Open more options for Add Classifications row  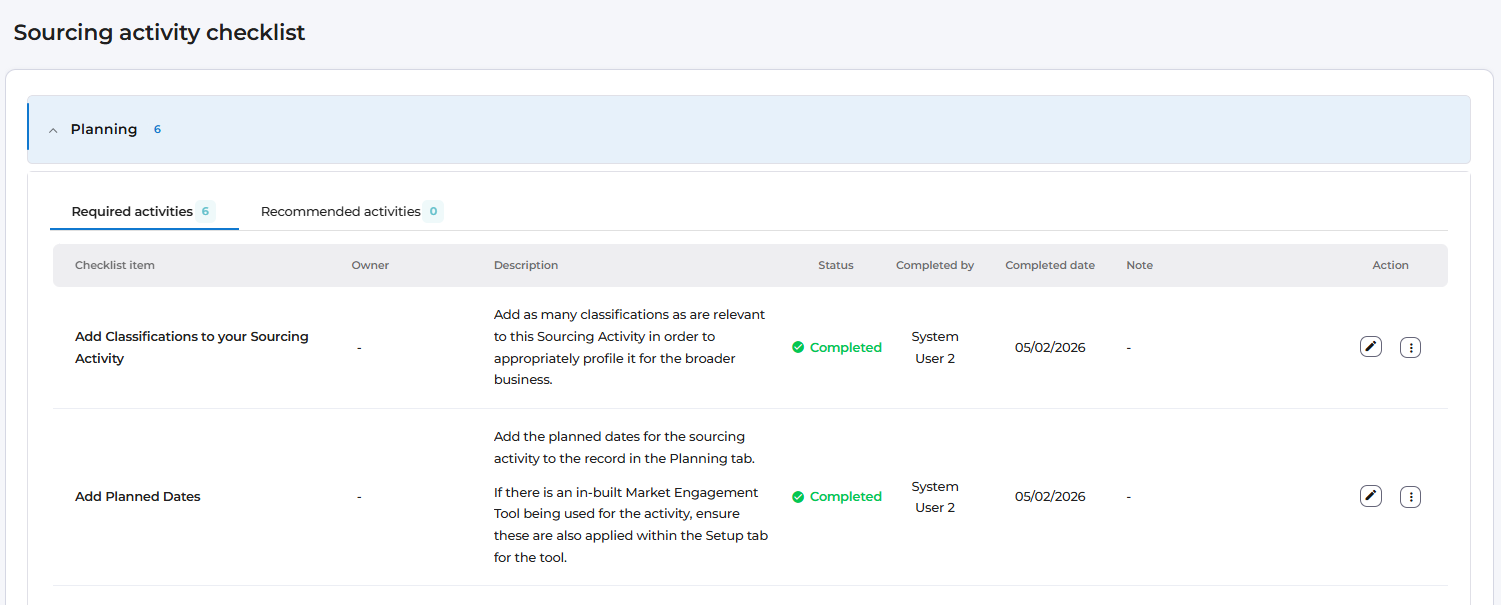pos(1410,347)
